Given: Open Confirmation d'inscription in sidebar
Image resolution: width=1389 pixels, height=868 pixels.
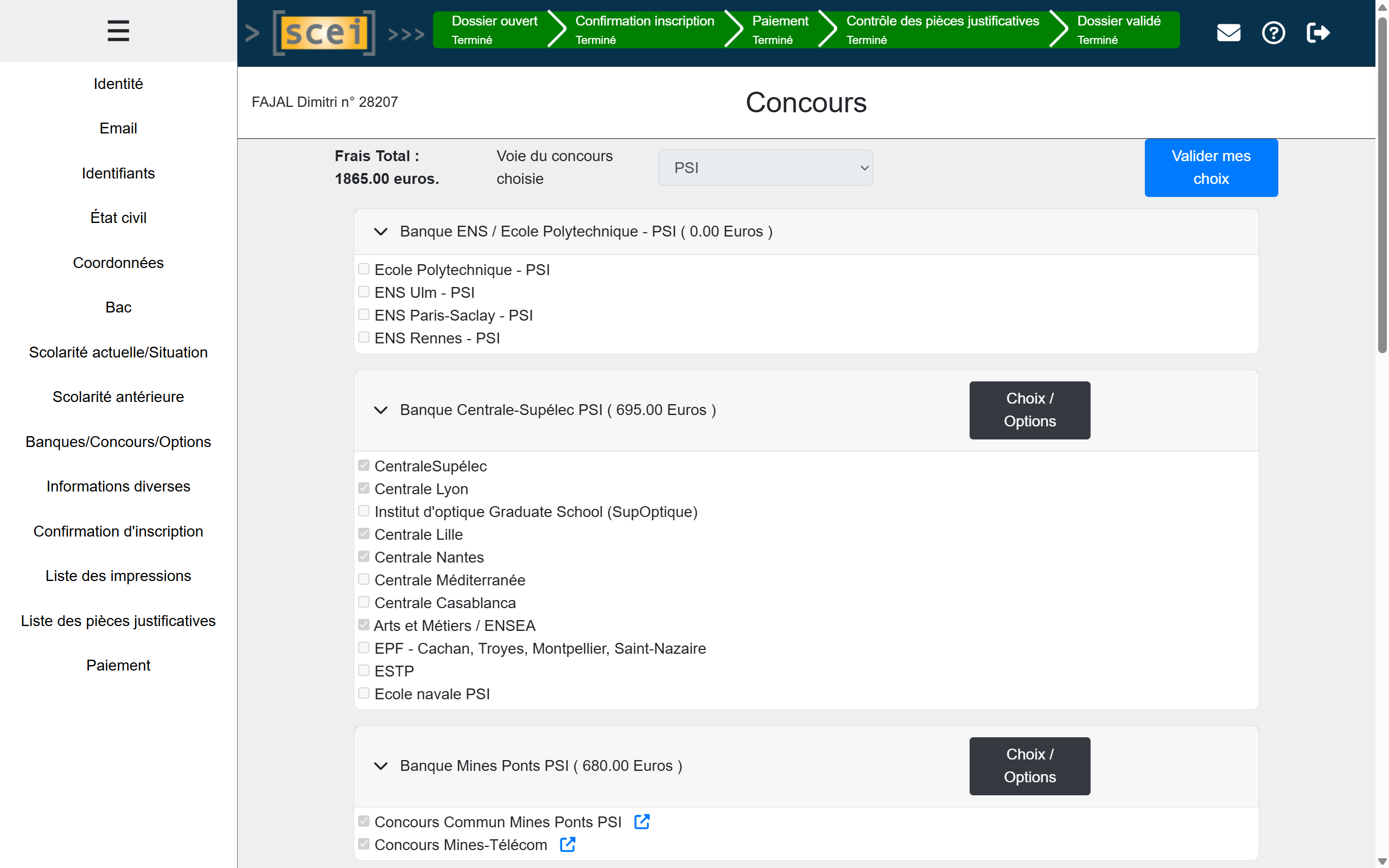Looking at the screenshot, I should point(118,531).
